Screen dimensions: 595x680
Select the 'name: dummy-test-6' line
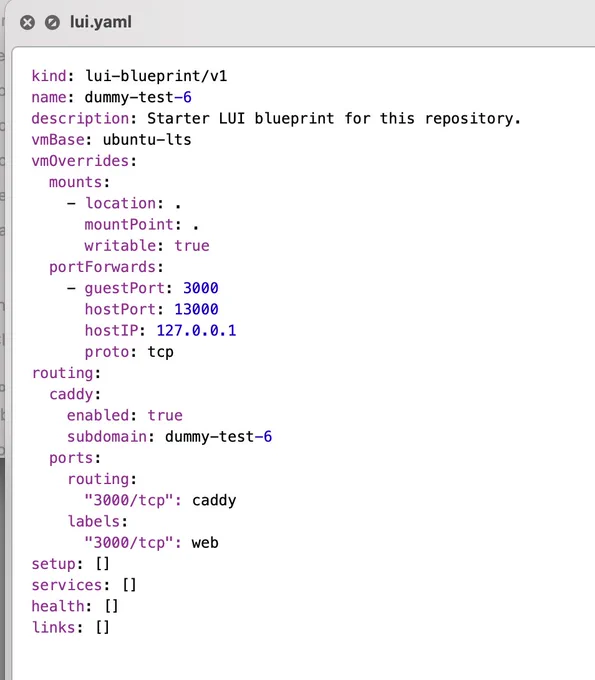click(x=111, y=97)
